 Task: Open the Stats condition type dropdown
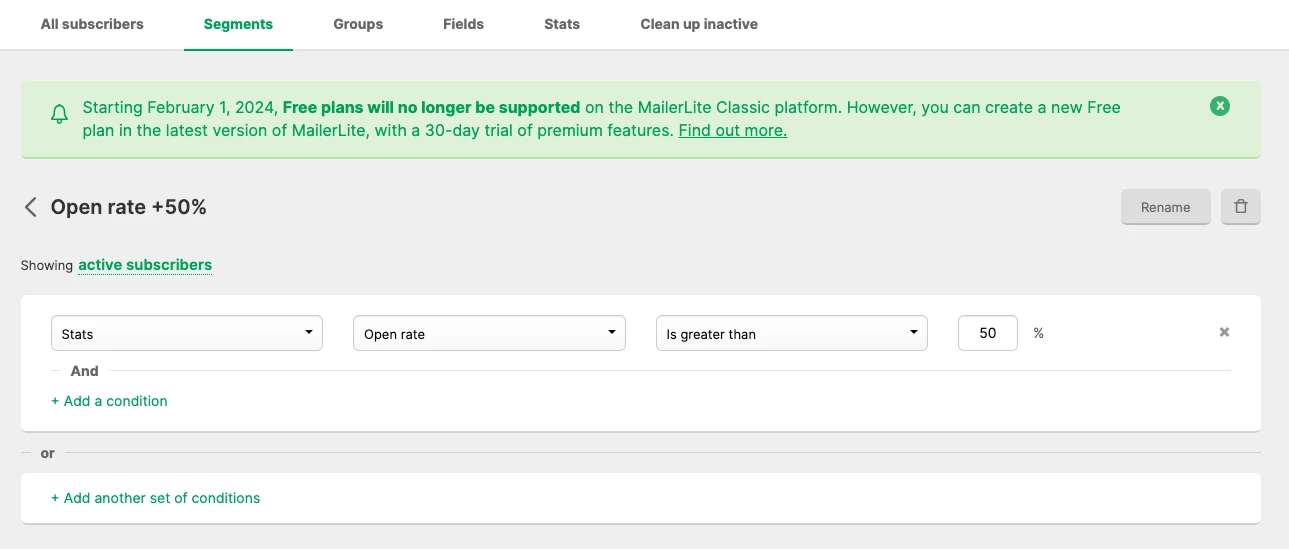[187, 333]
